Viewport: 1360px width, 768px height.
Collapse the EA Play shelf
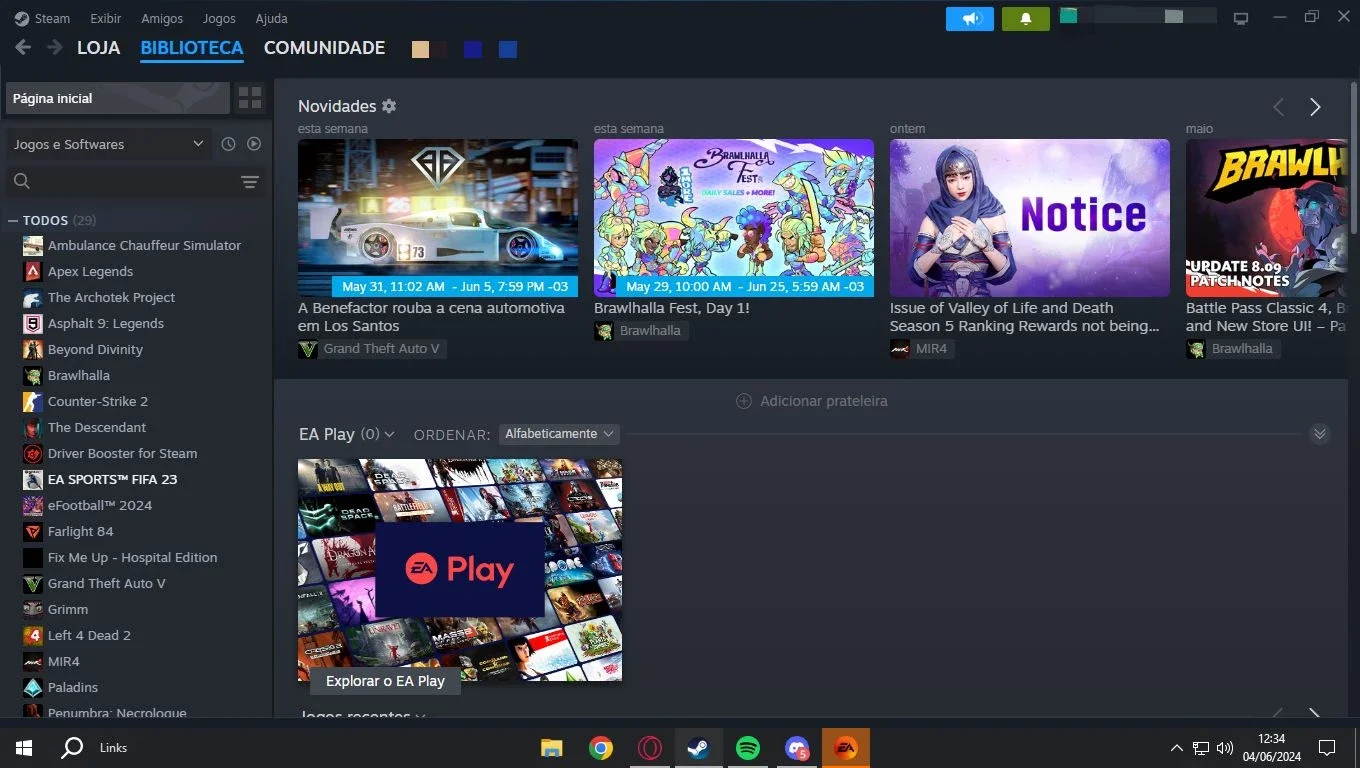(x=1320, y=434)
